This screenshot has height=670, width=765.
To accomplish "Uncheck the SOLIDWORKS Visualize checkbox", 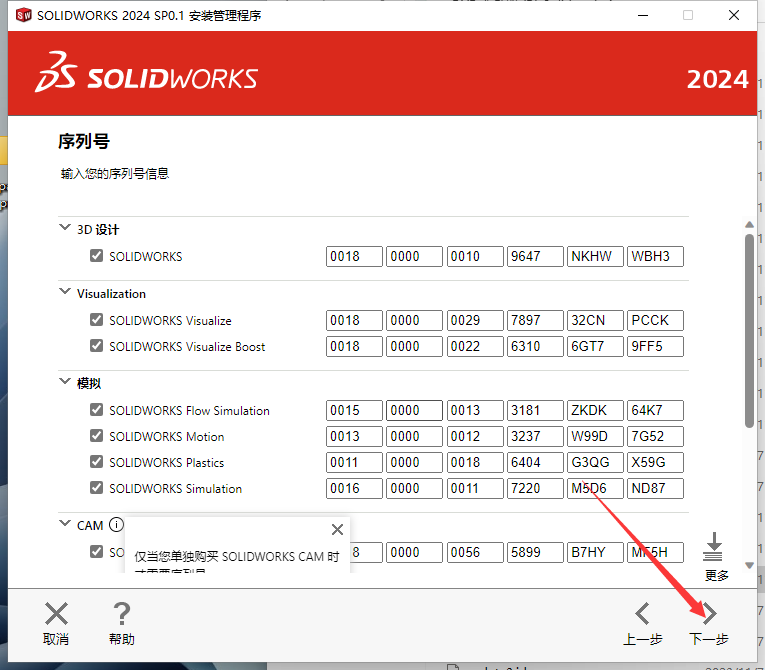I will [x=97, y=320].
